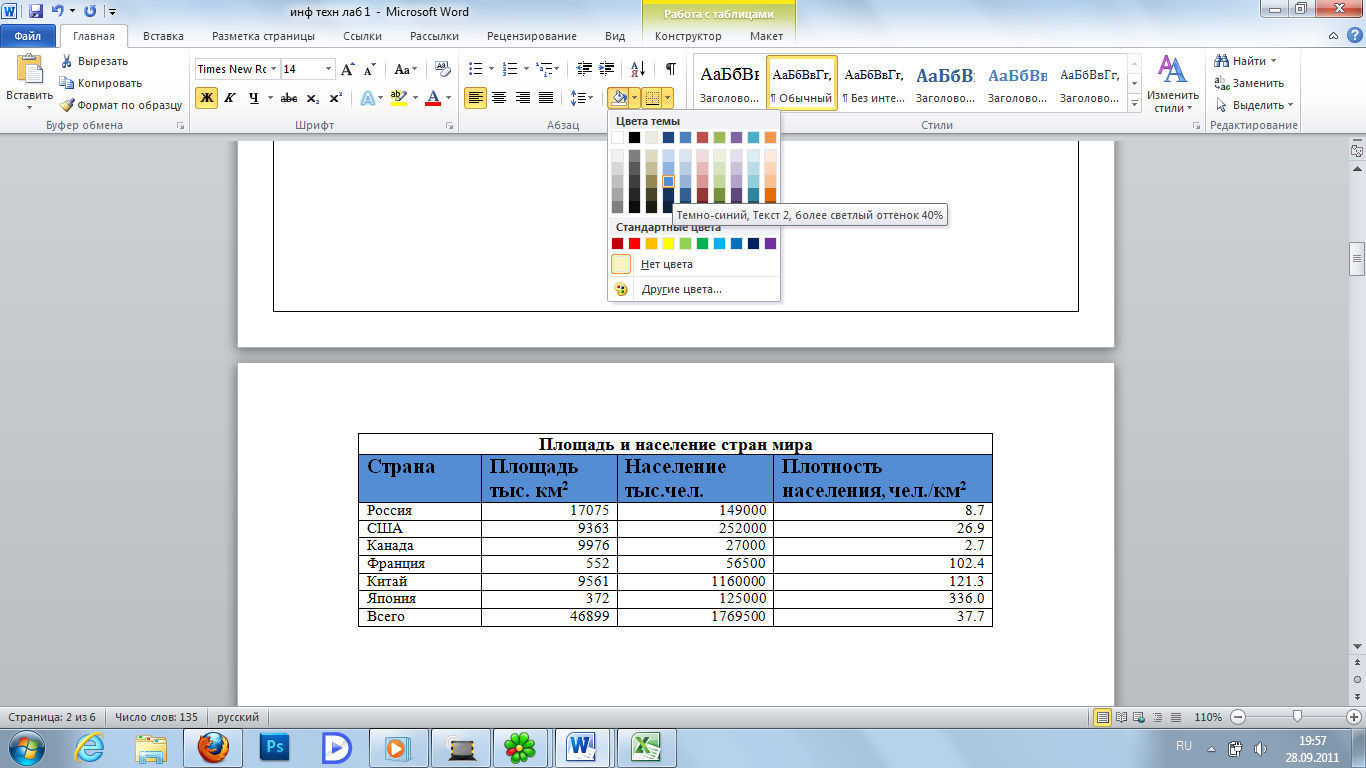Click the Save icon in quick access toolbar
This screenshot has width=1366, height=768.
click(36, 12)
